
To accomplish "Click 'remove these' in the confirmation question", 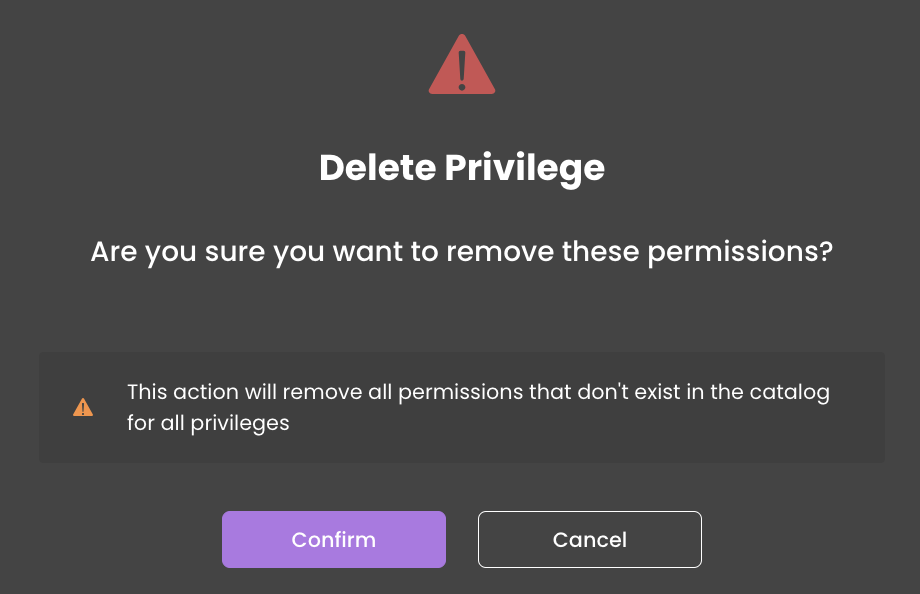I will 543,252.
